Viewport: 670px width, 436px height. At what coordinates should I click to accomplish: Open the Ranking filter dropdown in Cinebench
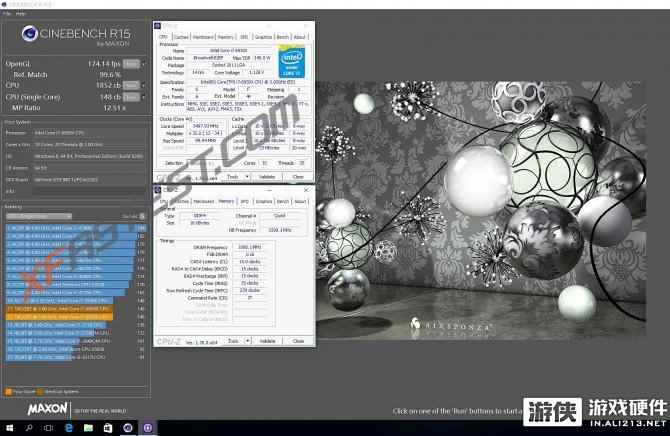point(39,216)
